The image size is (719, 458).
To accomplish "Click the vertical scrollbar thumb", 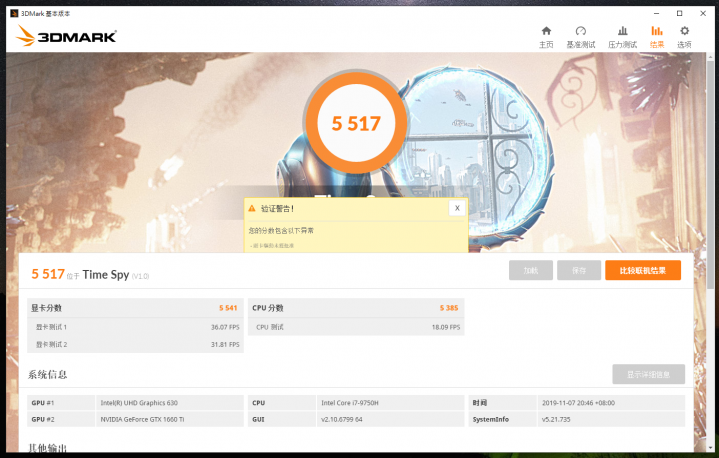I will pos(710,174).
